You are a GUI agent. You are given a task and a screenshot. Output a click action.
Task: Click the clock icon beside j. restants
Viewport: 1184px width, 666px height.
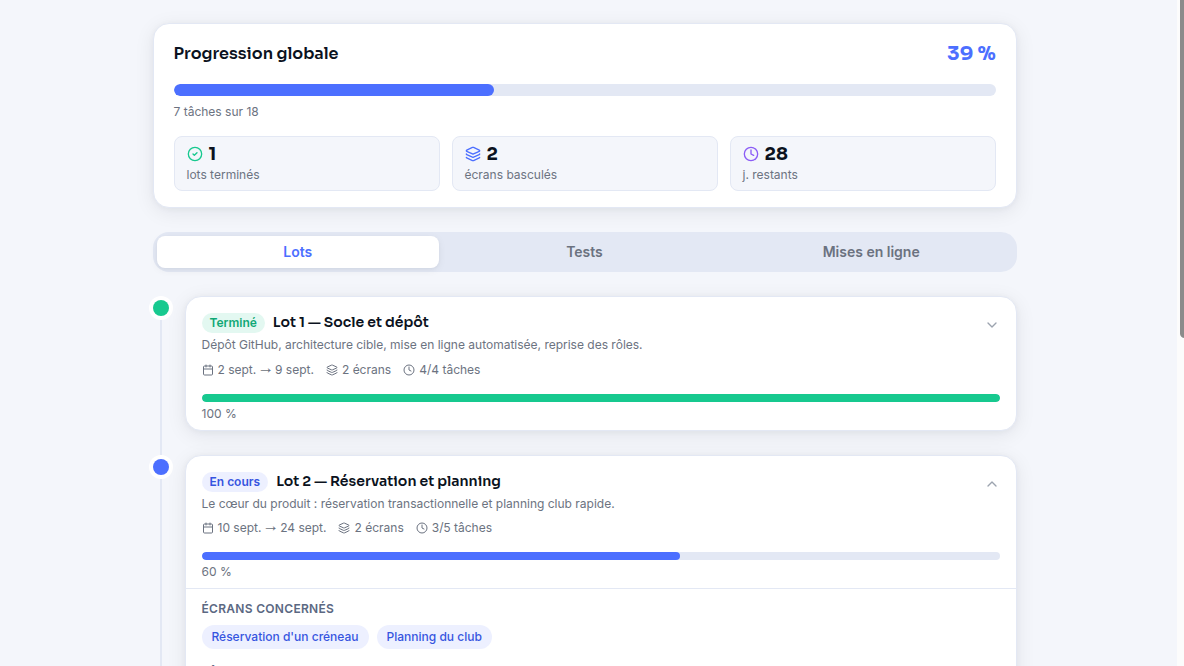click(751, 154)
